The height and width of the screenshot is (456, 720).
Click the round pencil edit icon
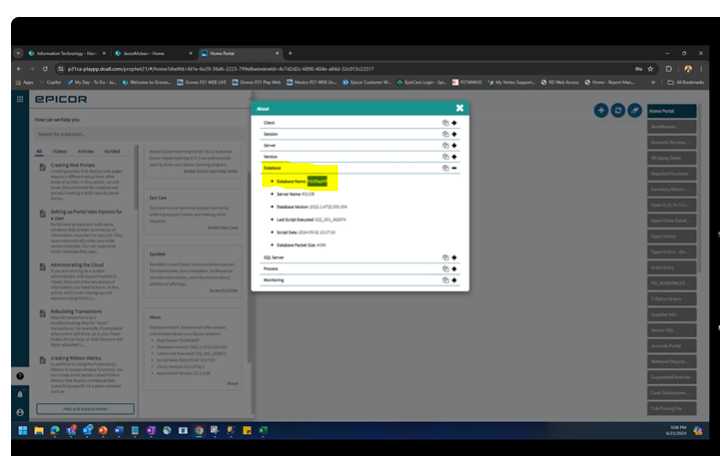pos(634,110)
